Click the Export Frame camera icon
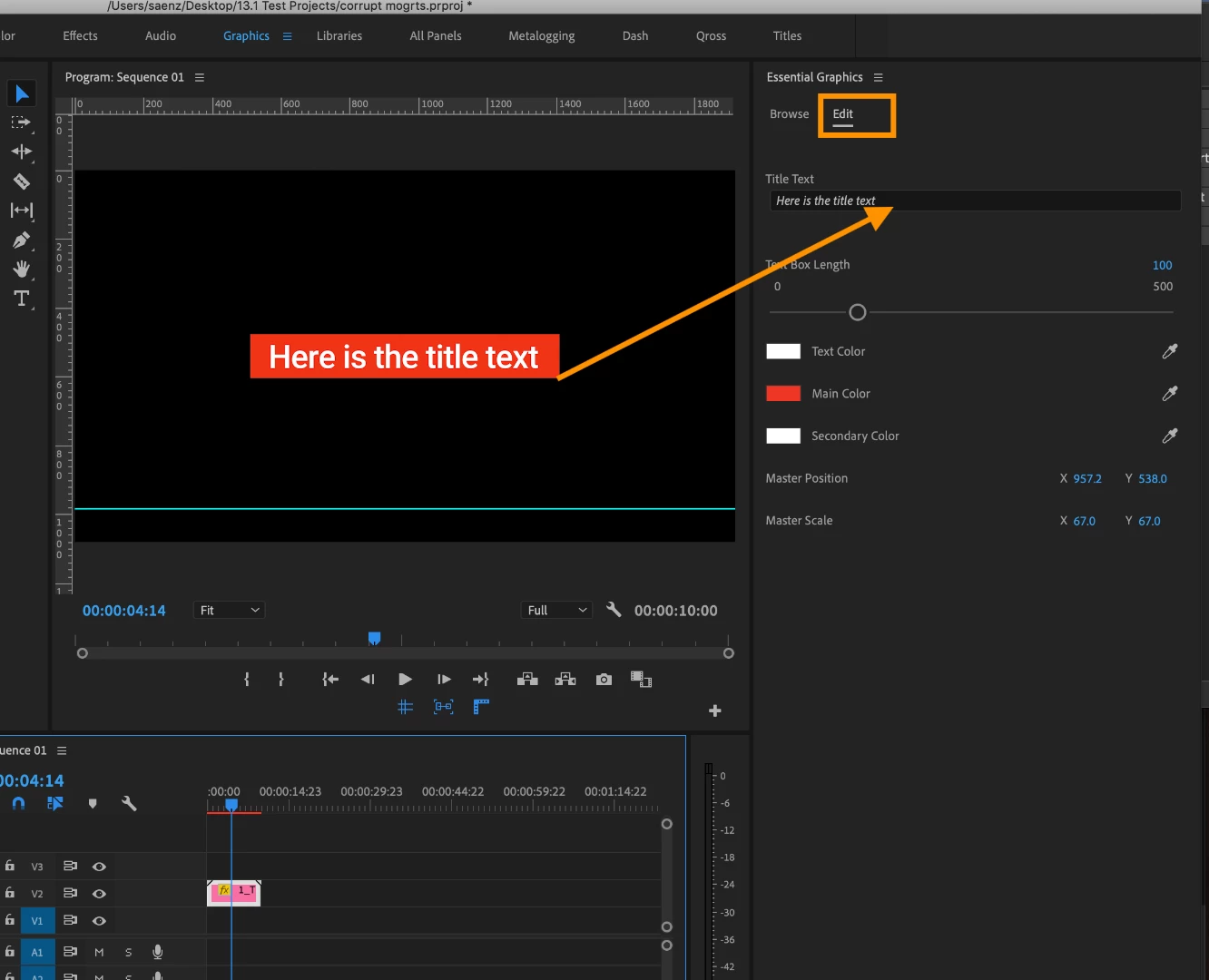1209x980 pixels. pyautogui.click(x=604, y=679)
